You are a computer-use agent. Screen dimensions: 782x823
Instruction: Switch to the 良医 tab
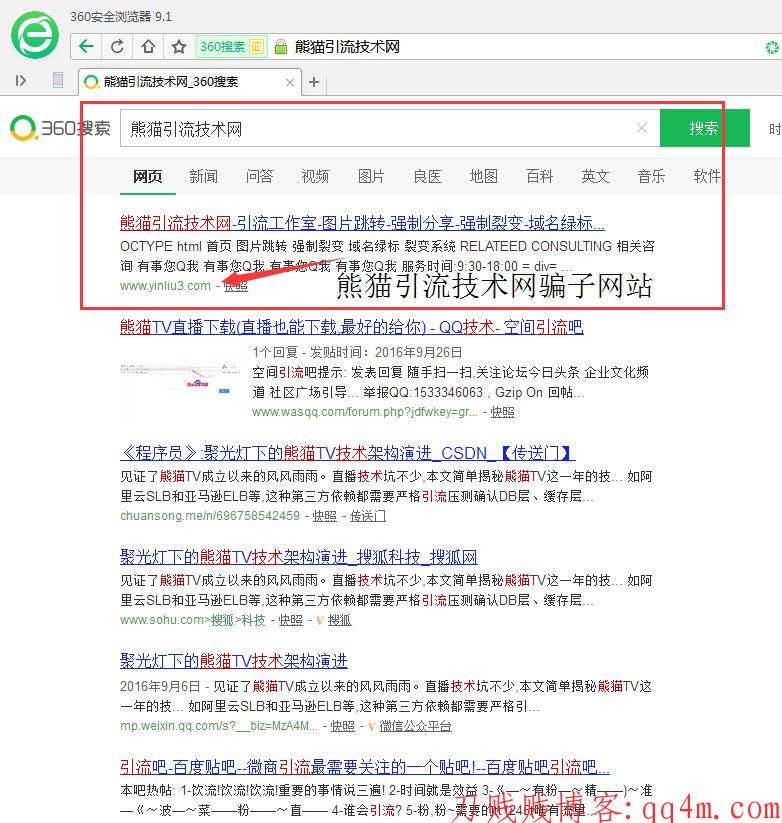click(x=428, y=176)
